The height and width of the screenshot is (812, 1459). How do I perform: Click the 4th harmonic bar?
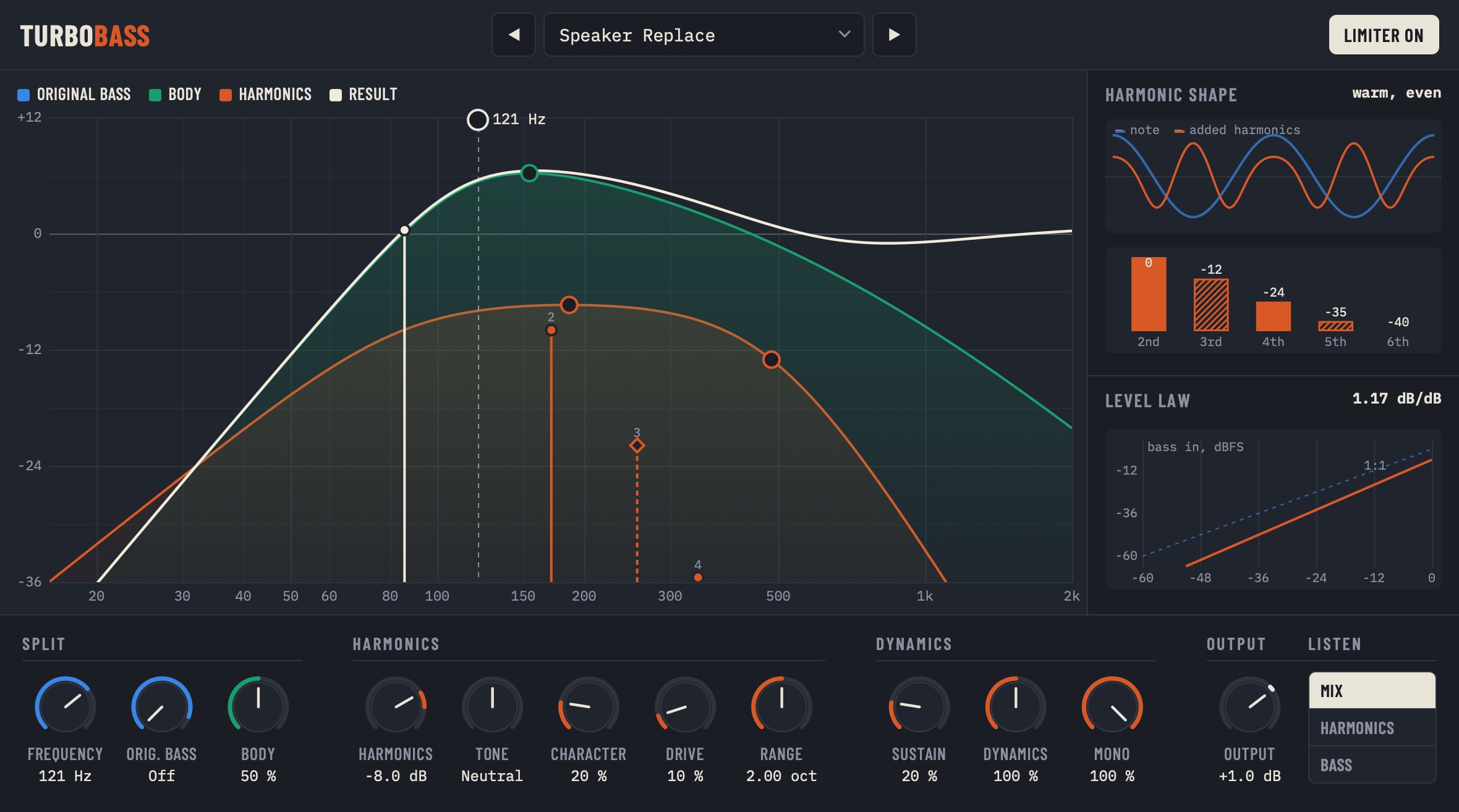[x=1274, y=316]
